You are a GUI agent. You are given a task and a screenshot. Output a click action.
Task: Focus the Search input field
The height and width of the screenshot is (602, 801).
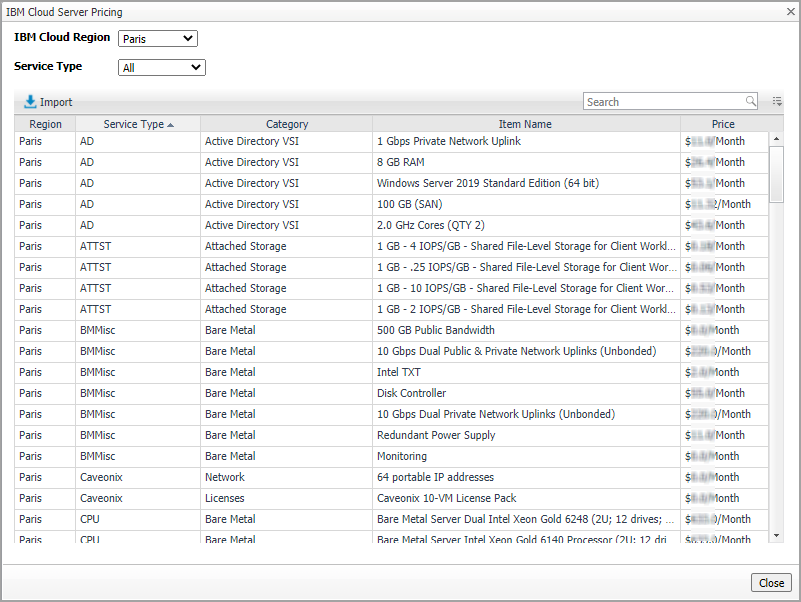(663, 102)
